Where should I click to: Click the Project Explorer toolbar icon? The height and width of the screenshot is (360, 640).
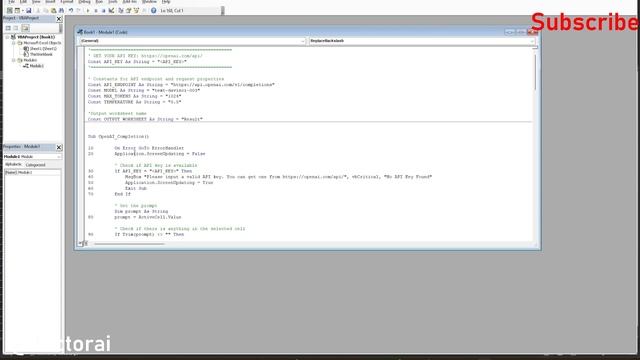coord(121,11)
